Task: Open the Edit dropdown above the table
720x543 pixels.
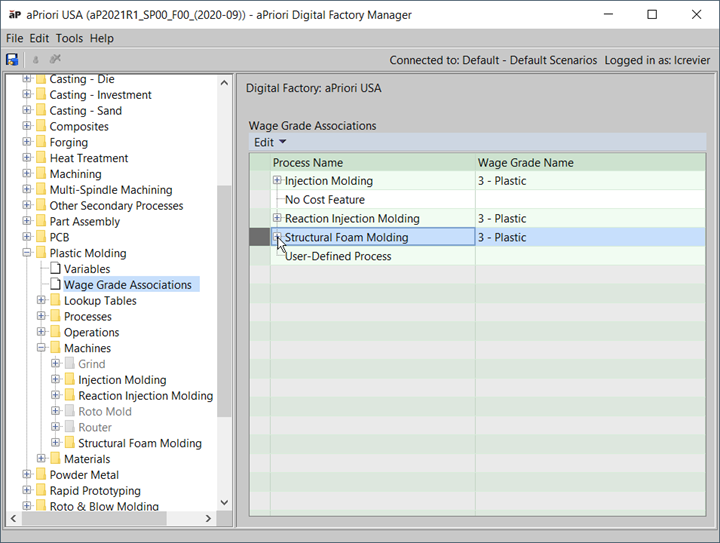Action: (270, 142)
